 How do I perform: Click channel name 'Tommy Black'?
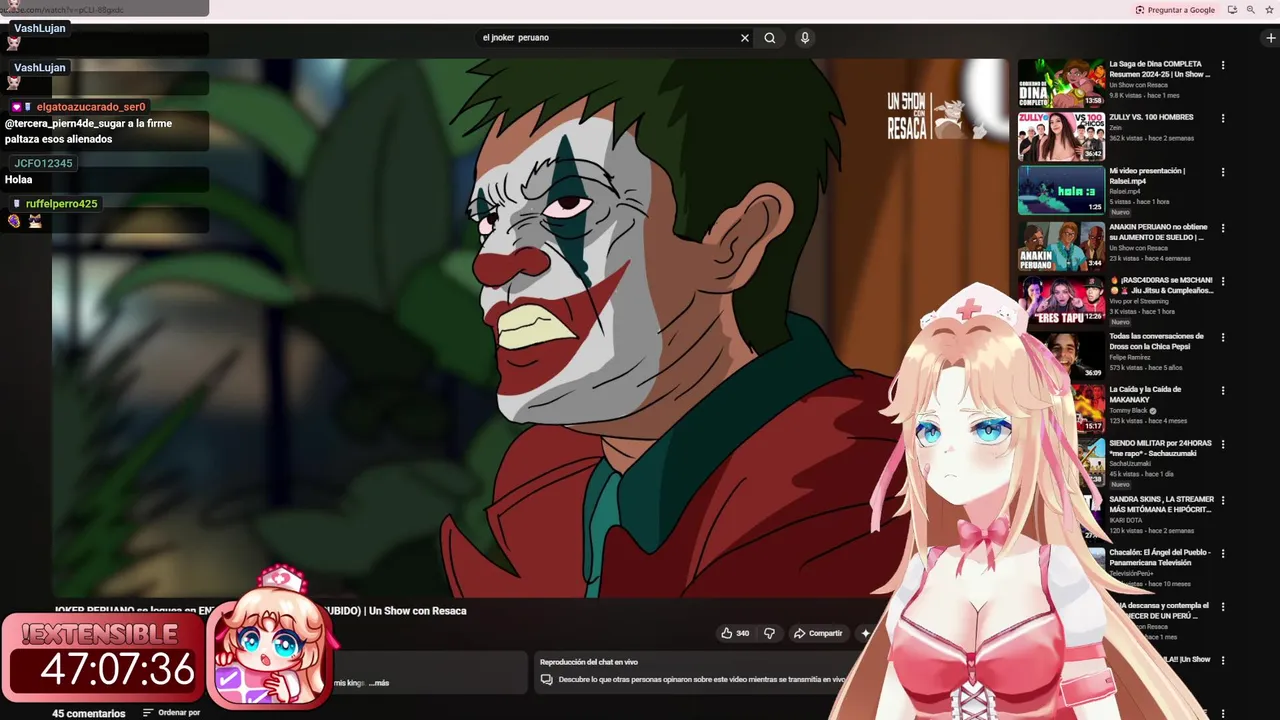tap(1128, 410)
